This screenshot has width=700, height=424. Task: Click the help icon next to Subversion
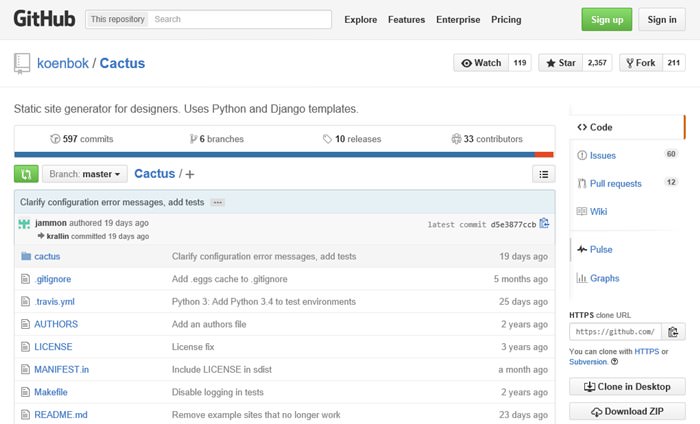click(615, 362)
